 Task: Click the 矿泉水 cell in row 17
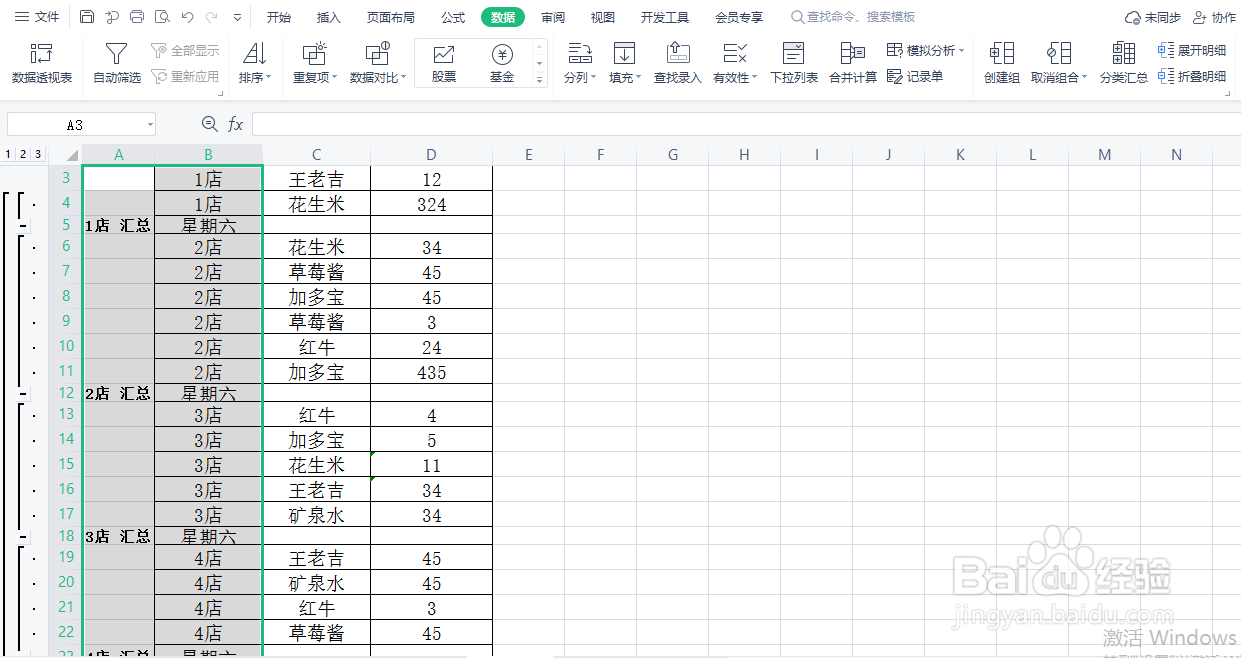pos(316,515)
